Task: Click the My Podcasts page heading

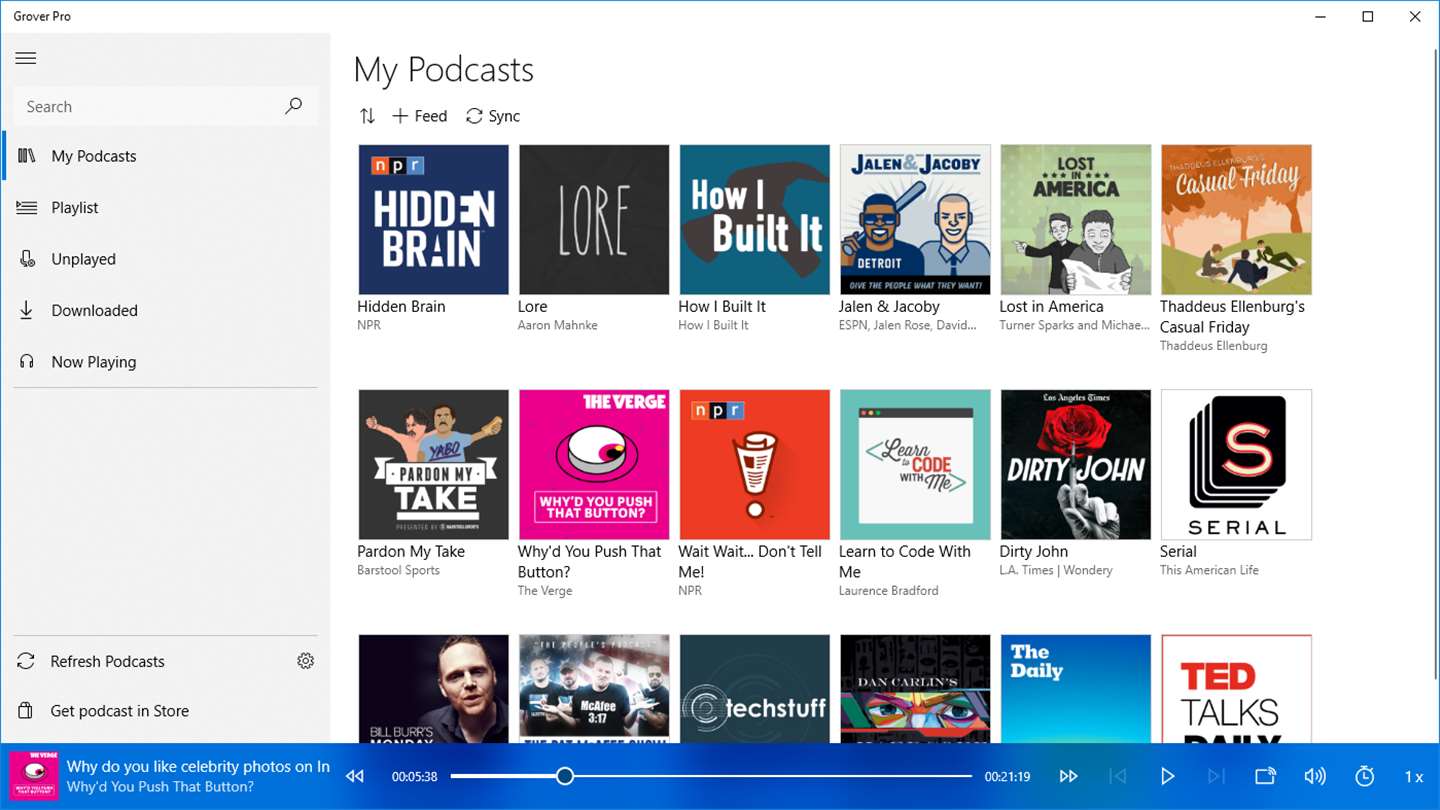Action: pos(444,69)
